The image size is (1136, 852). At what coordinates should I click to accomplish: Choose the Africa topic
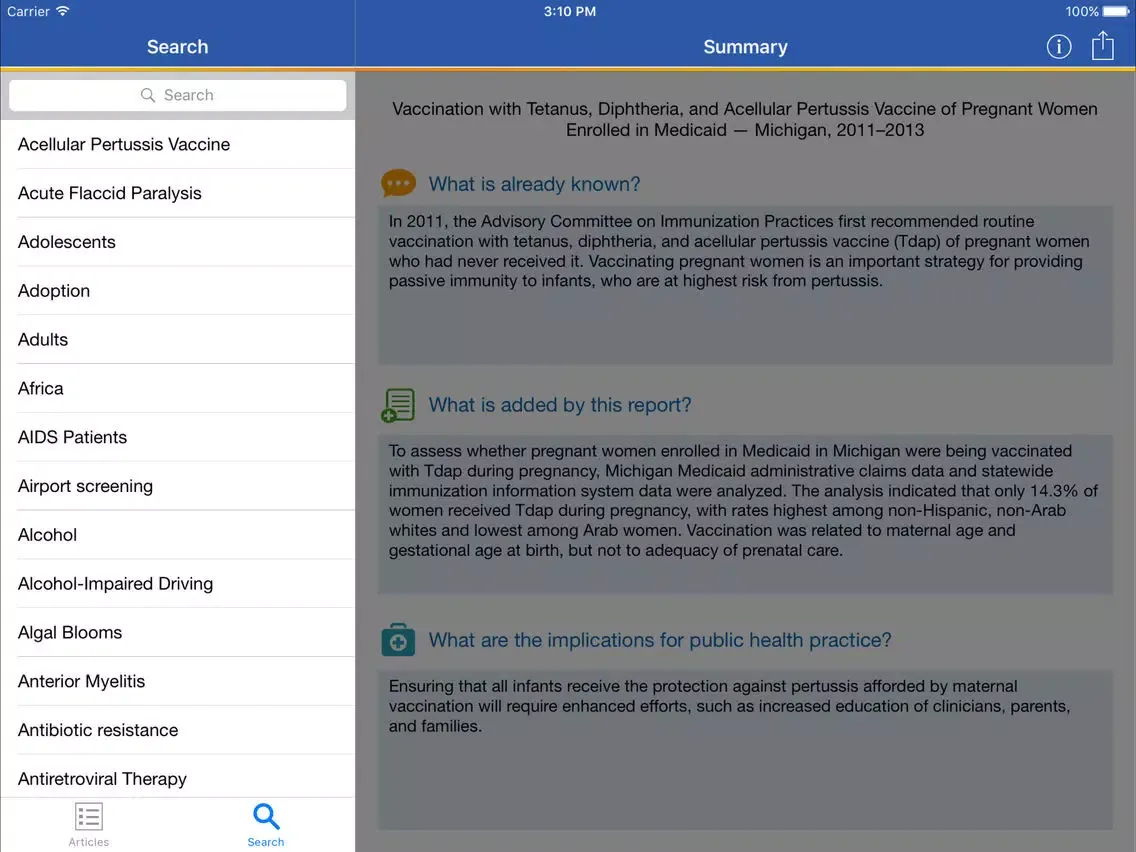pos(178,388)
